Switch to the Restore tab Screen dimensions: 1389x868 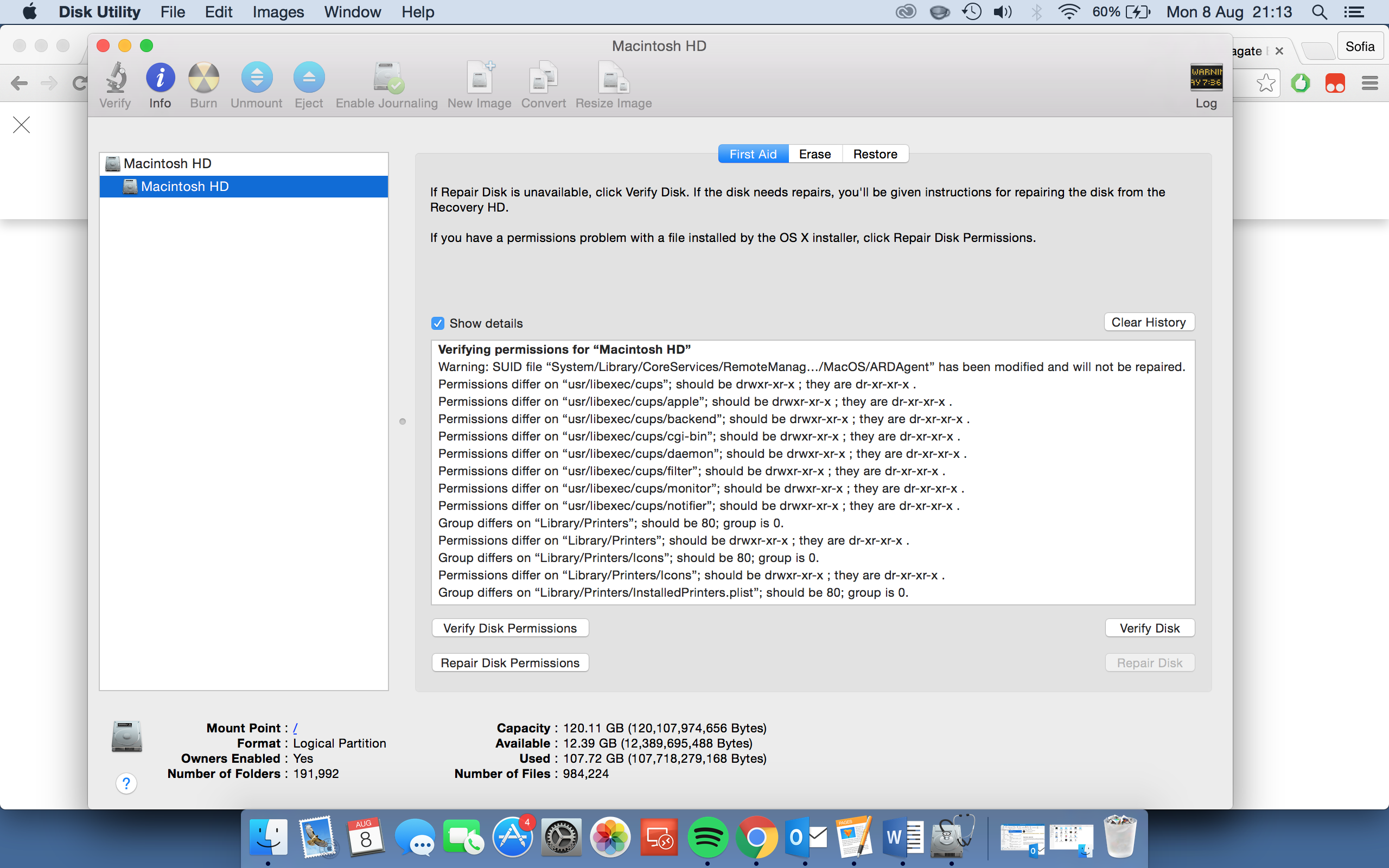click(x=875, y=154)
